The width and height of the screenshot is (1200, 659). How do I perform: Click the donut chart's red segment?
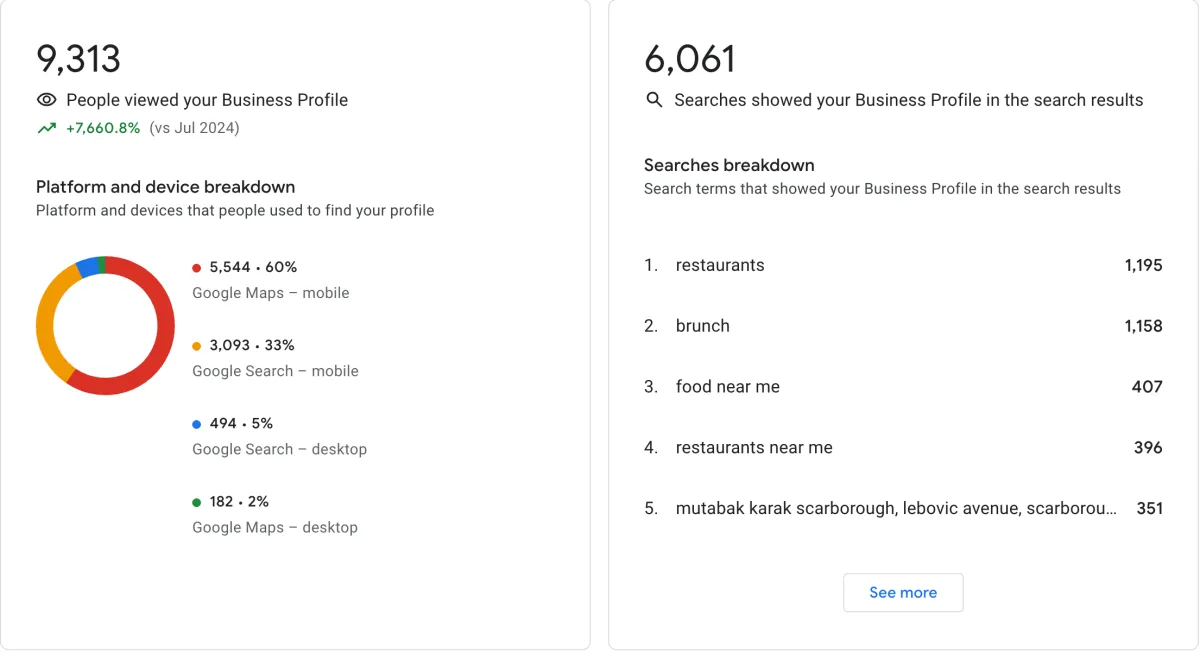[x=158, y=358]
